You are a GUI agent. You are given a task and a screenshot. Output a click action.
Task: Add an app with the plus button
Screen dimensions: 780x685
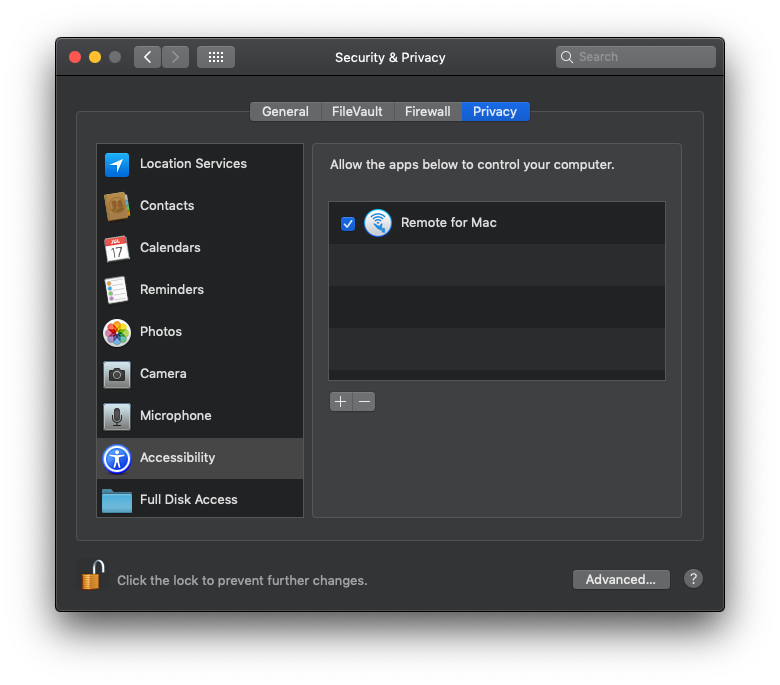click(340, 402)
